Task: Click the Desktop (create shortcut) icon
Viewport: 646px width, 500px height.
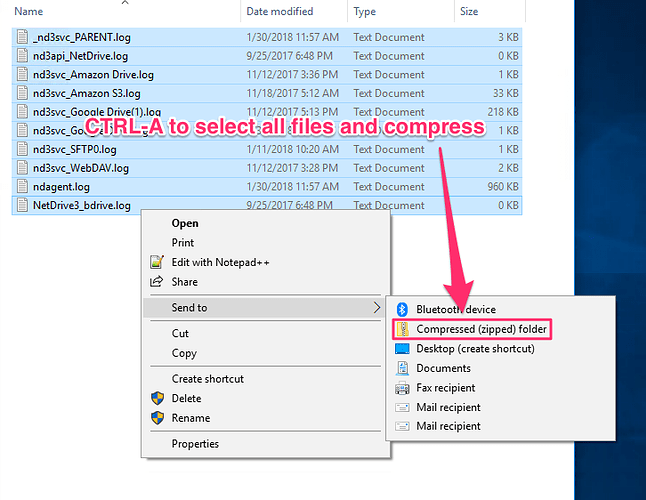Action: [x=402, y=349]
